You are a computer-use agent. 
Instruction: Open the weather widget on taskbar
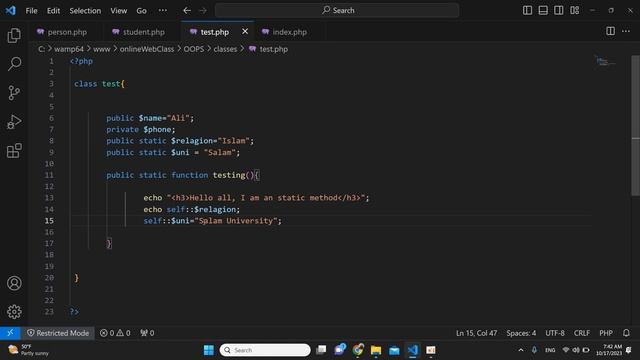click(28, 350)
